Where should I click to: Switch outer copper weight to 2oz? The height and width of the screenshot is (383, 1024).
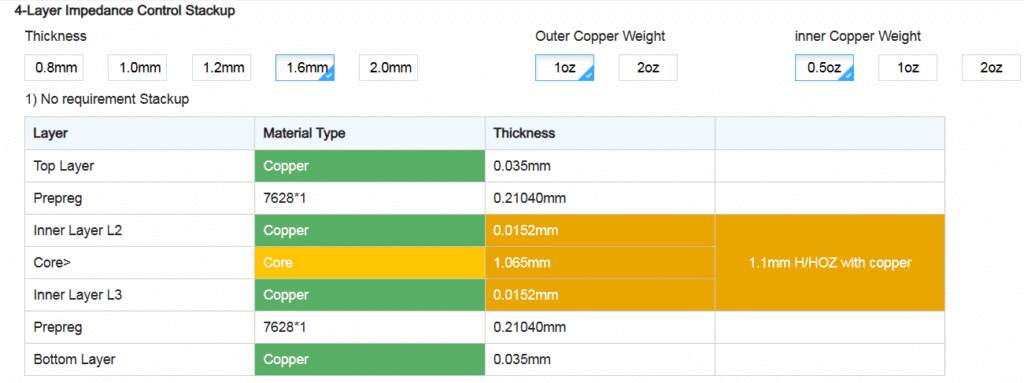648,67
